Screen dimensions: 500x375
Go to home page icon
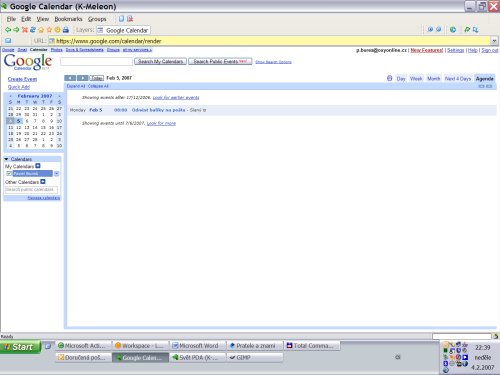41,30
